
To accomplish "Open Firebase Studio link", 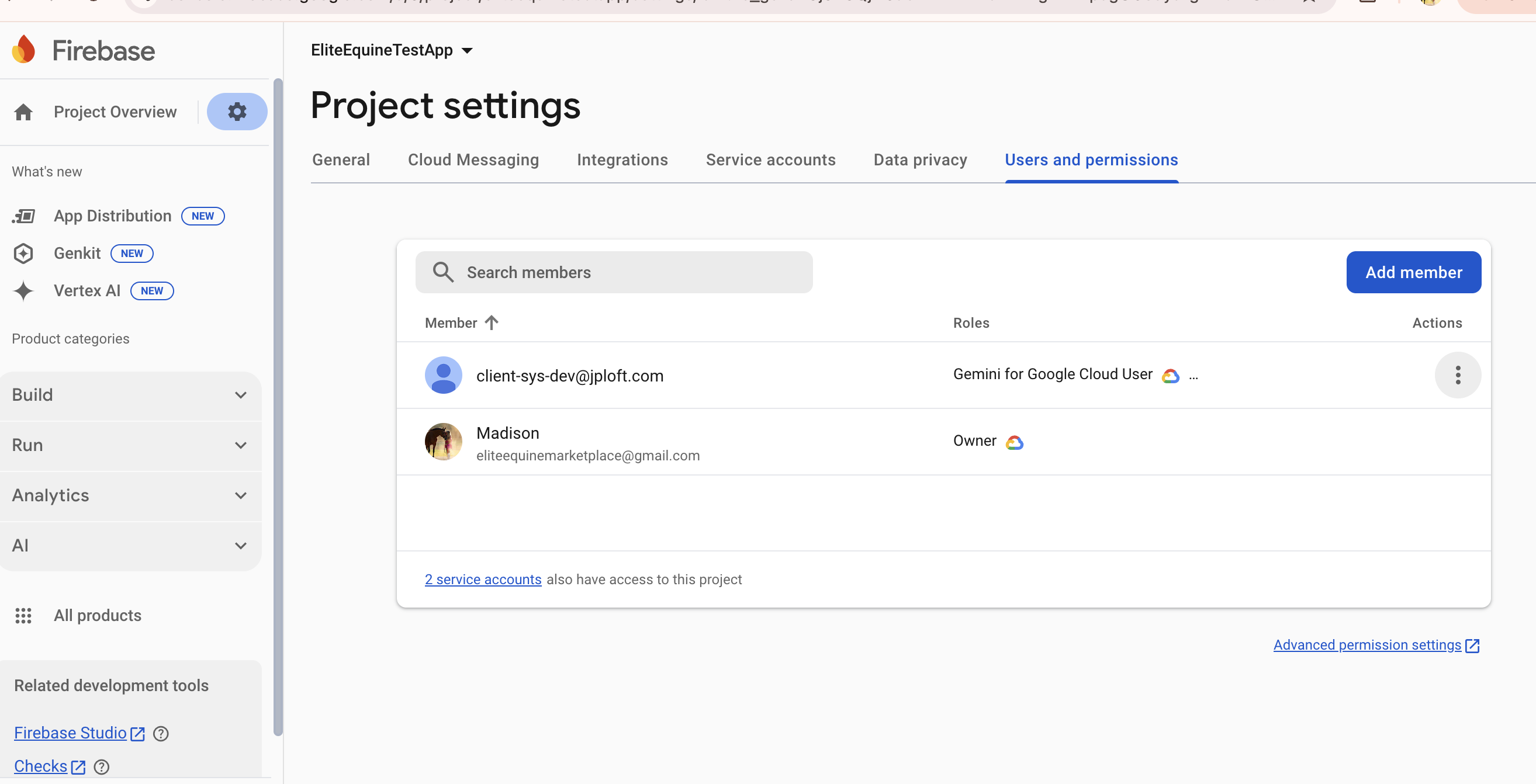I will pyautogui.click(x=70, y=733).
